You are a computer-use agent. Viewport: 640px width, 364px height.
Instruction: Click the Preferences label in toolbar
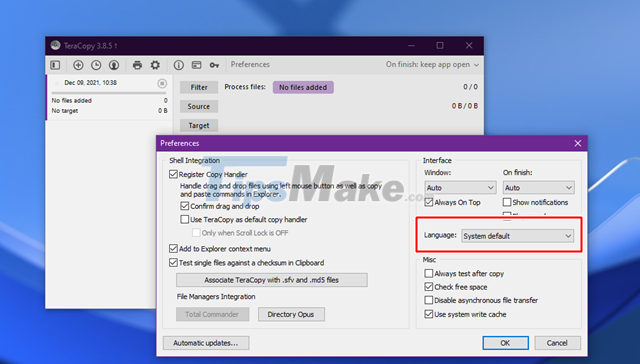[x=250, y=64]
